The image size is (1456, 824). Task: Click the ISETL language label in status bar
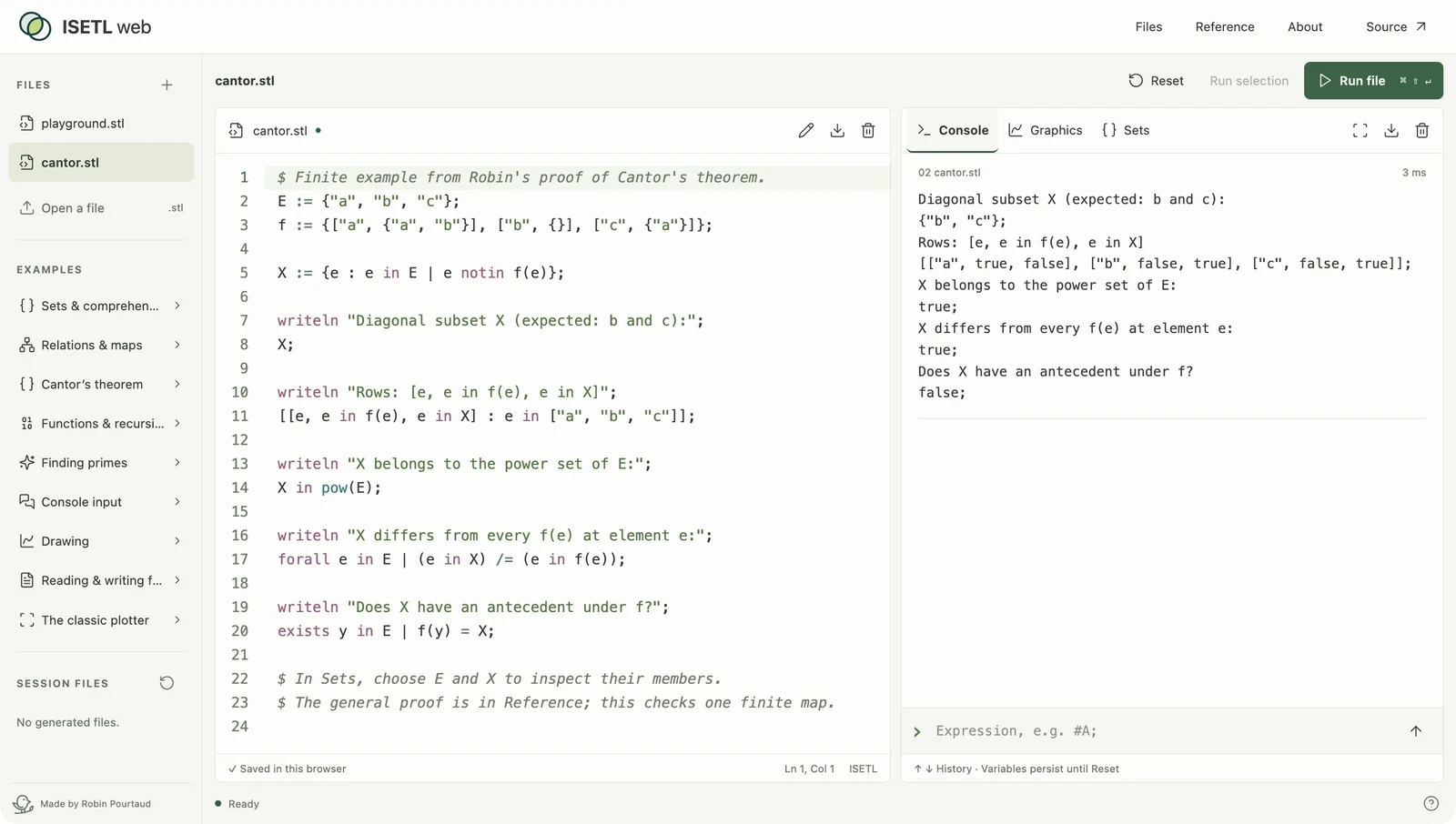tap(863, 769)
